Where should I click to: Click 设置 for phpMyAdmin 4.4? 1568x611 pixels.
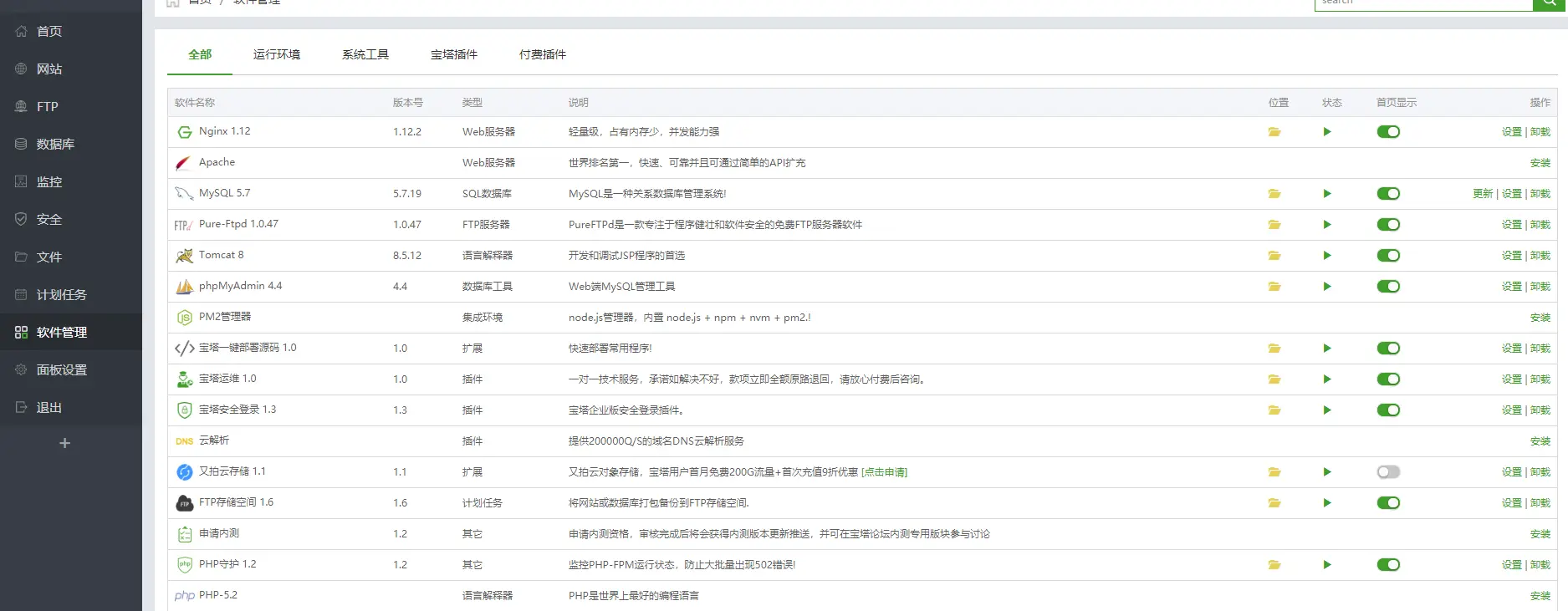click(x=1512, y=287)
